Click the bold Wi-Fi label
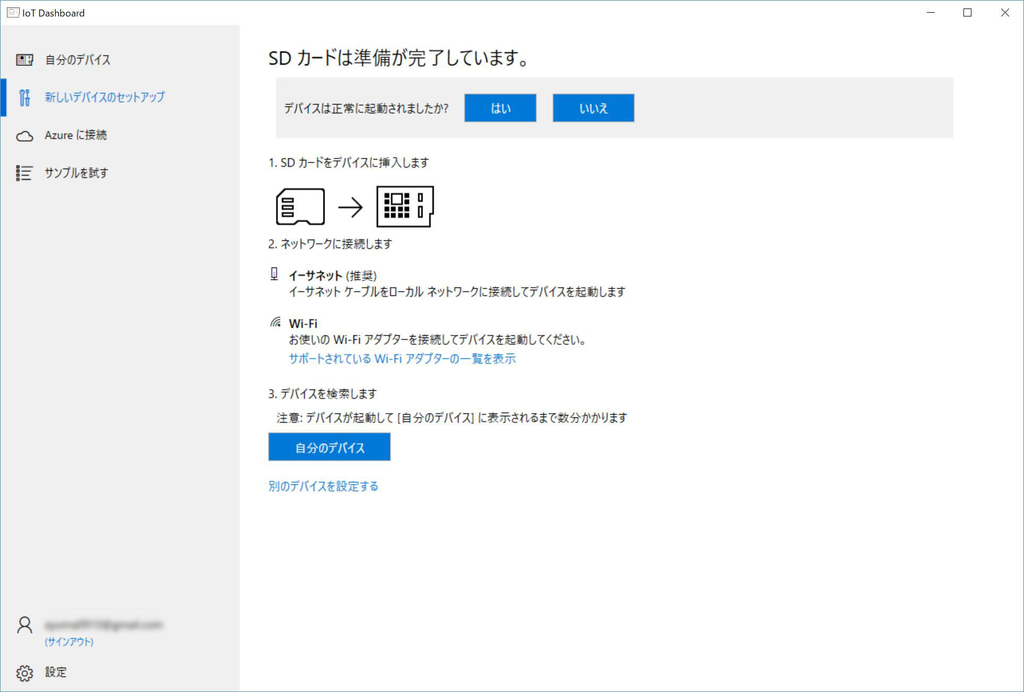This screenshot has height=692, width=1024. [x=303, y=323]
